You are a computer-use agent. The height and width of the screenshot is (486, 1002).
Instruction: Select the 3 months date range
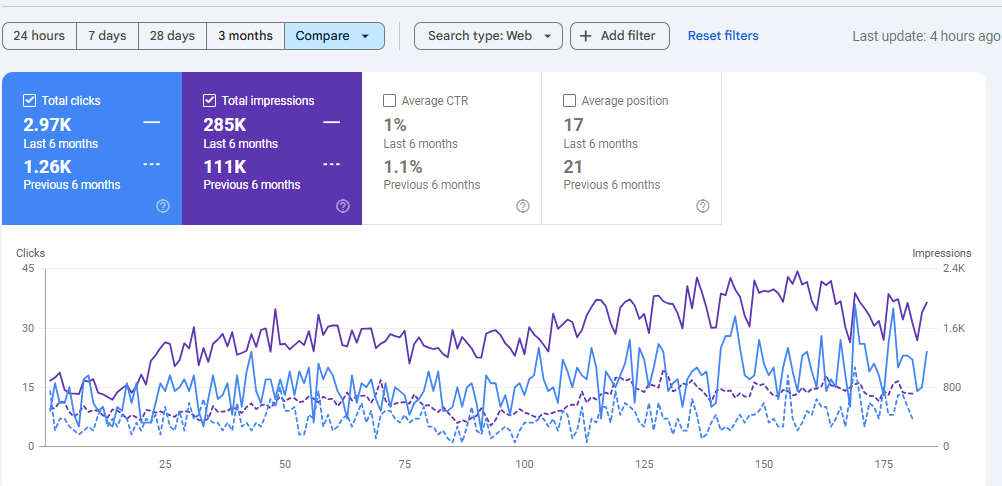point(245,36)
